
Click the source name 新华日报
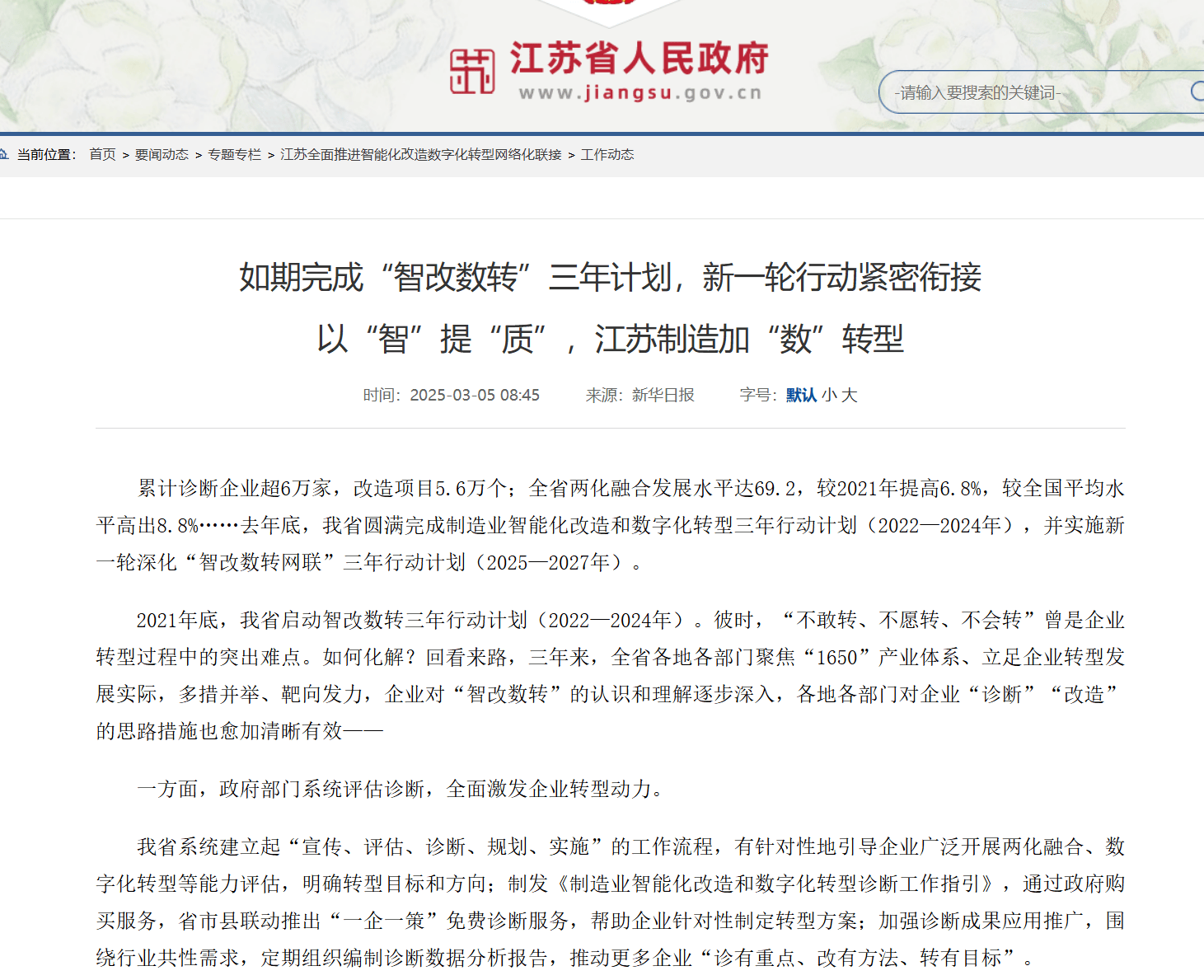click(x=663, y=395)
